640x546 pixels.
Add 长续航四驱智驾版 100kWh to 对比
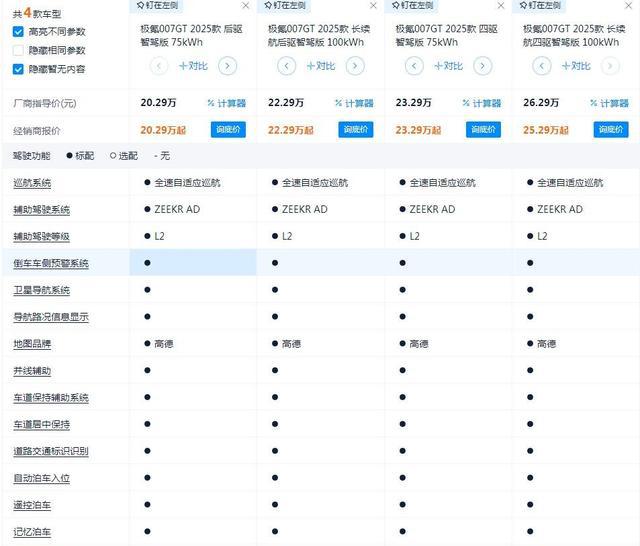coord(576,66)
